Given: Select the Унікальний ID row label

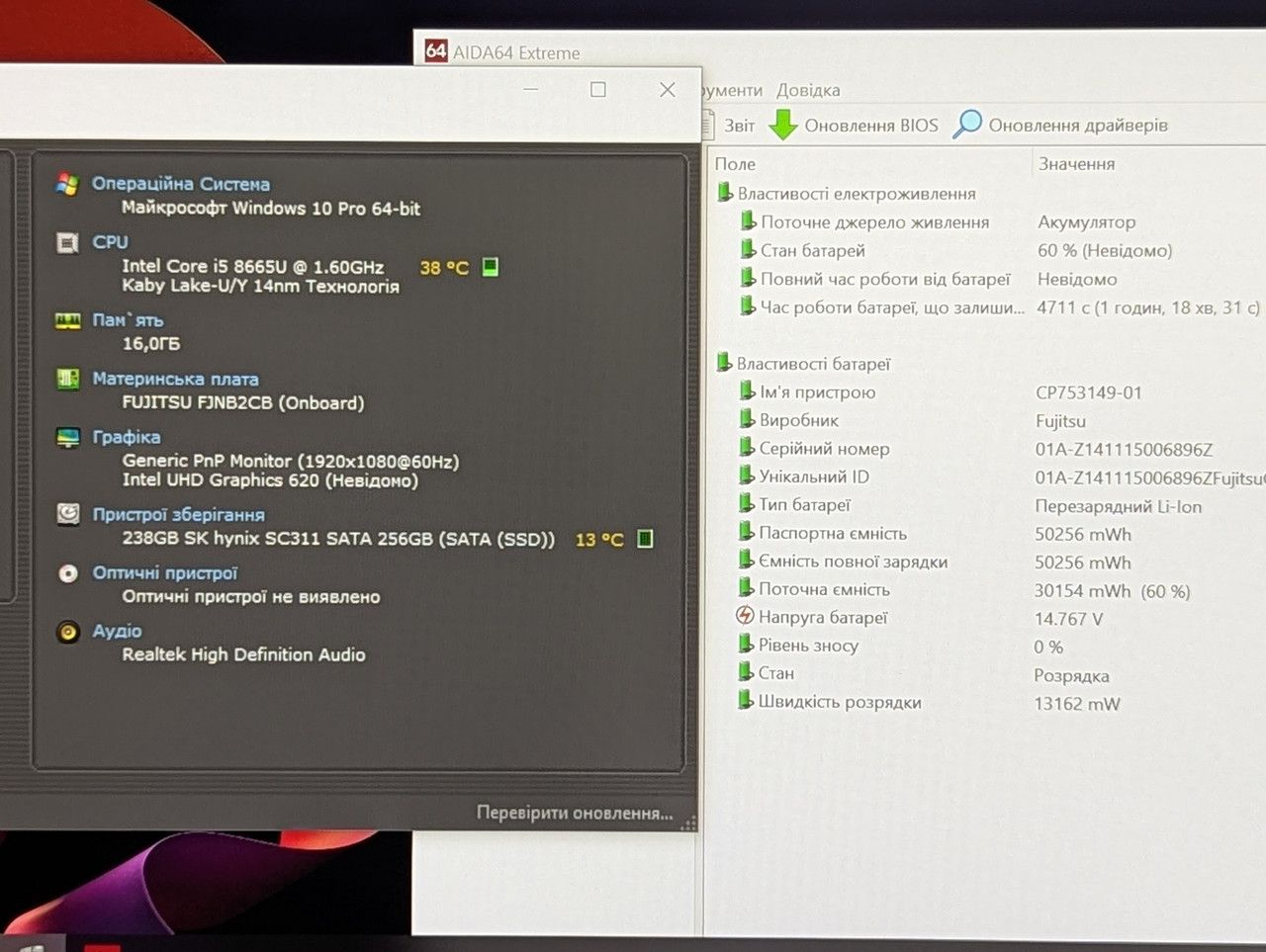Looking at the screenshot, I should 814,476.
